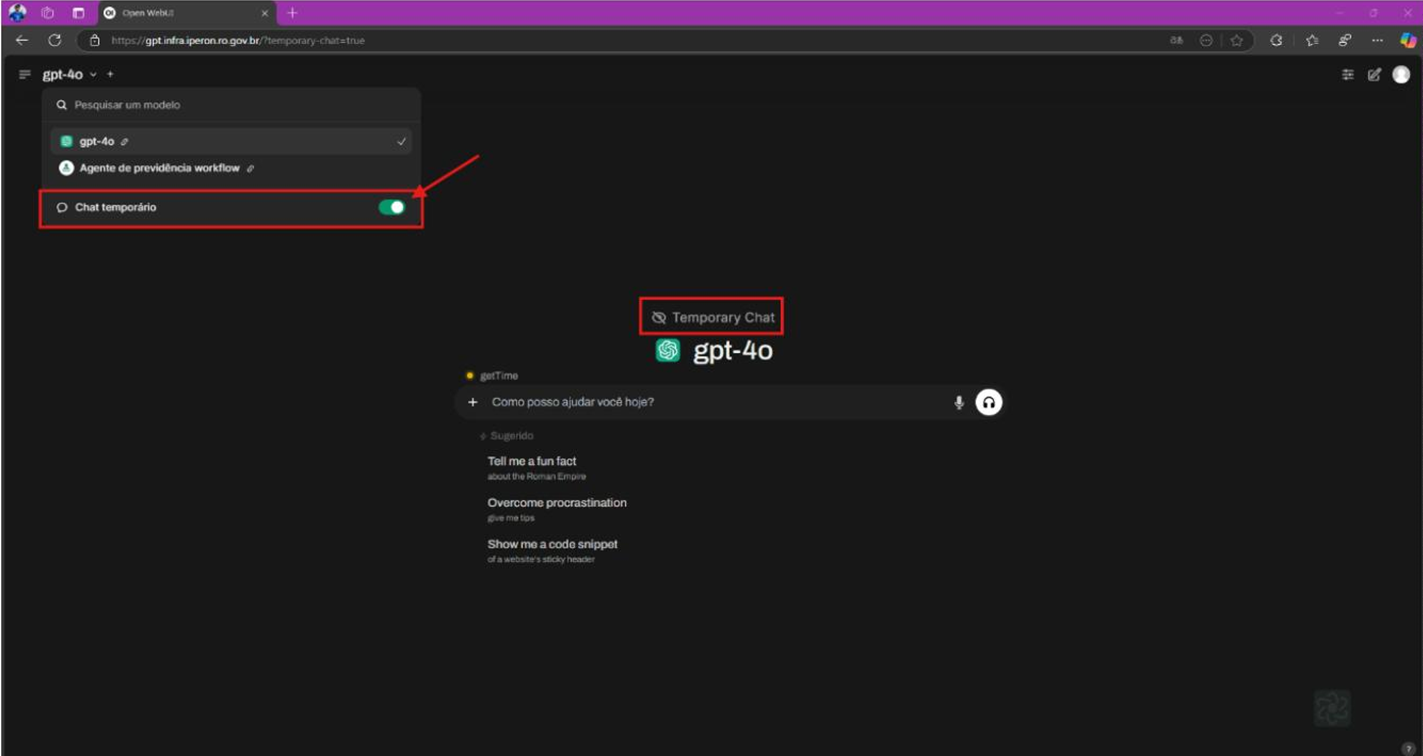Open the sidebar hamburger menu
This screenshot has width=1423, height=756.
click(25, 75)
